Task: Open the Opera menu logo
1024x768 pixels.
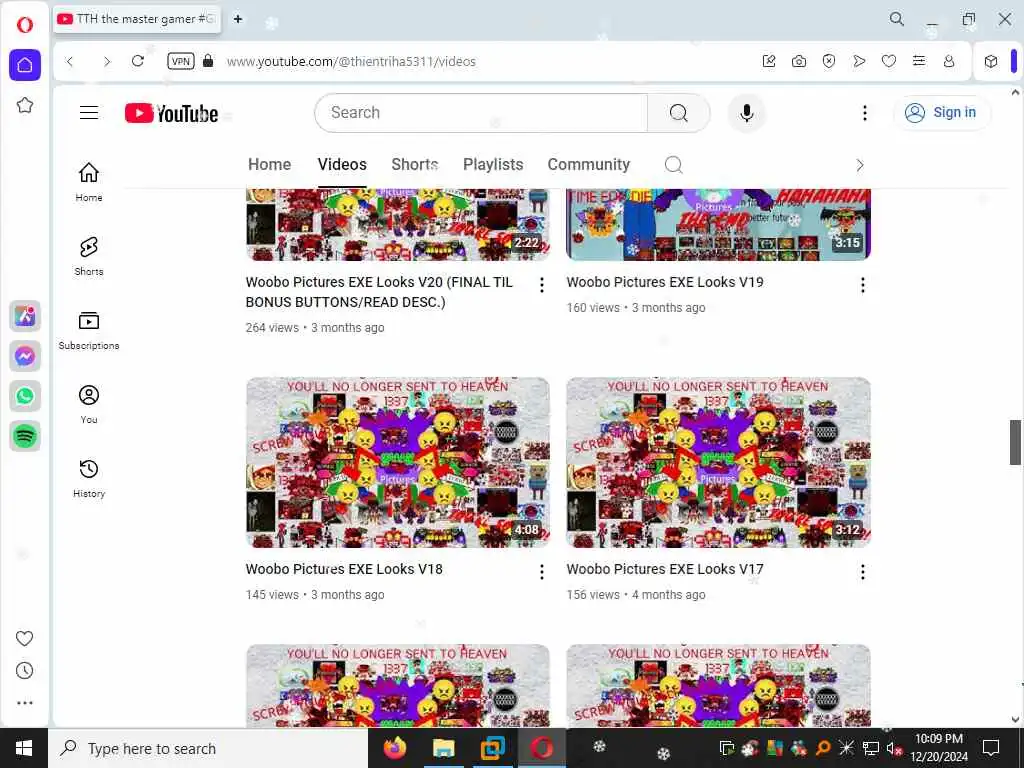Action: pos(25,25)
